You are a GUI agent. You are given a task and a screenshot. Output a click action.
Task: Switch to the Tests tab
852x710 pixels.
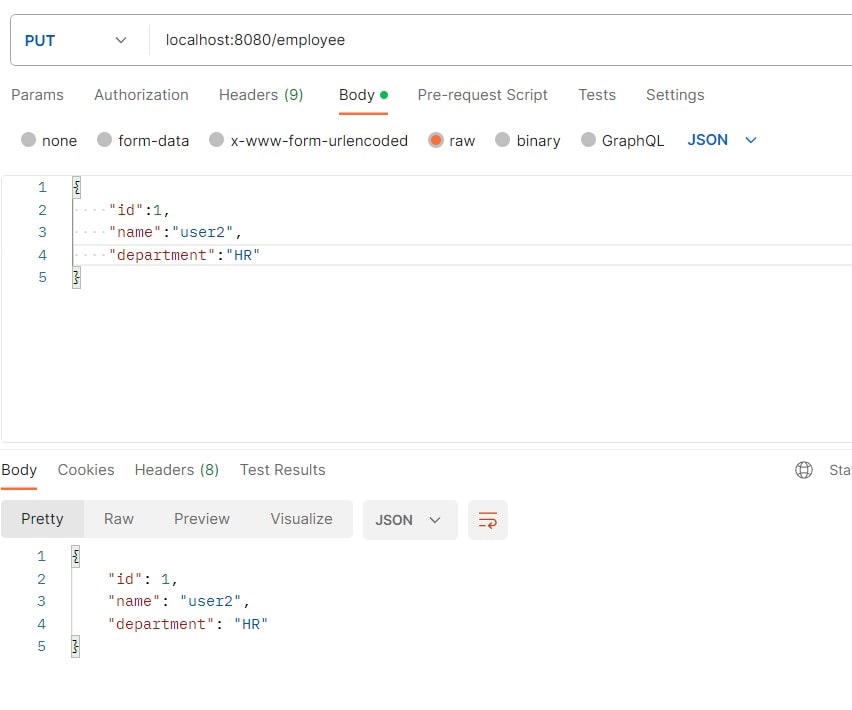[597, 95]
